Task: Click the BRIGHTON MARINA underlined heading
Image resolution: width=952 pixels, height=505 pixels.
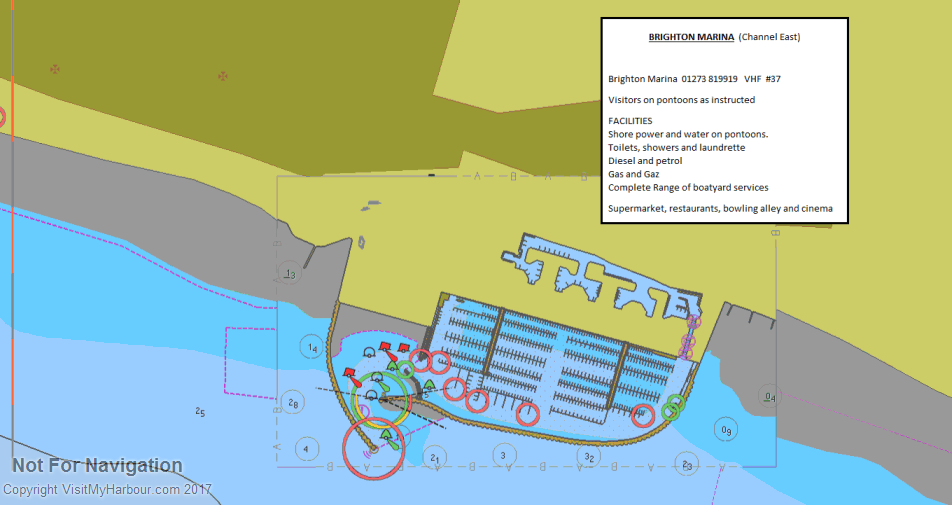Action: (x=691, y=37)
